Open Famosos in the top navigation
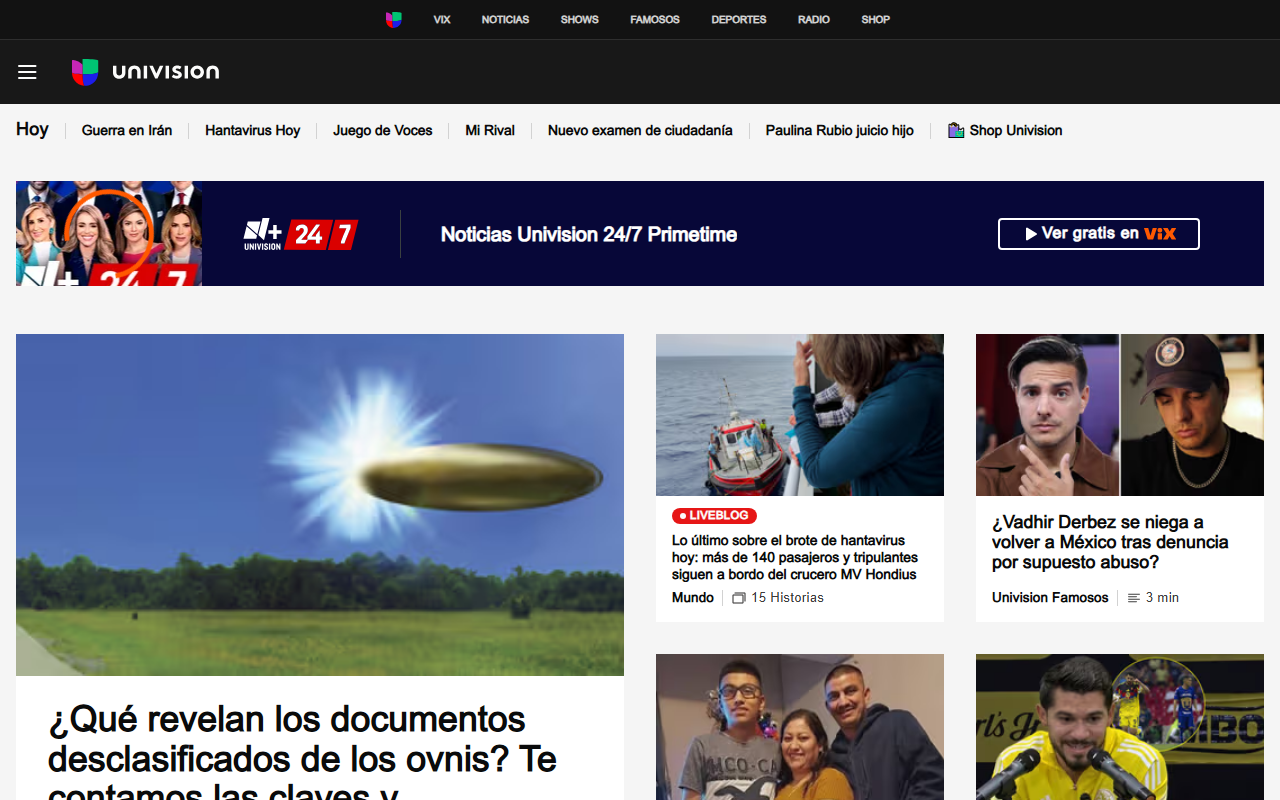 tap(655, 20)
